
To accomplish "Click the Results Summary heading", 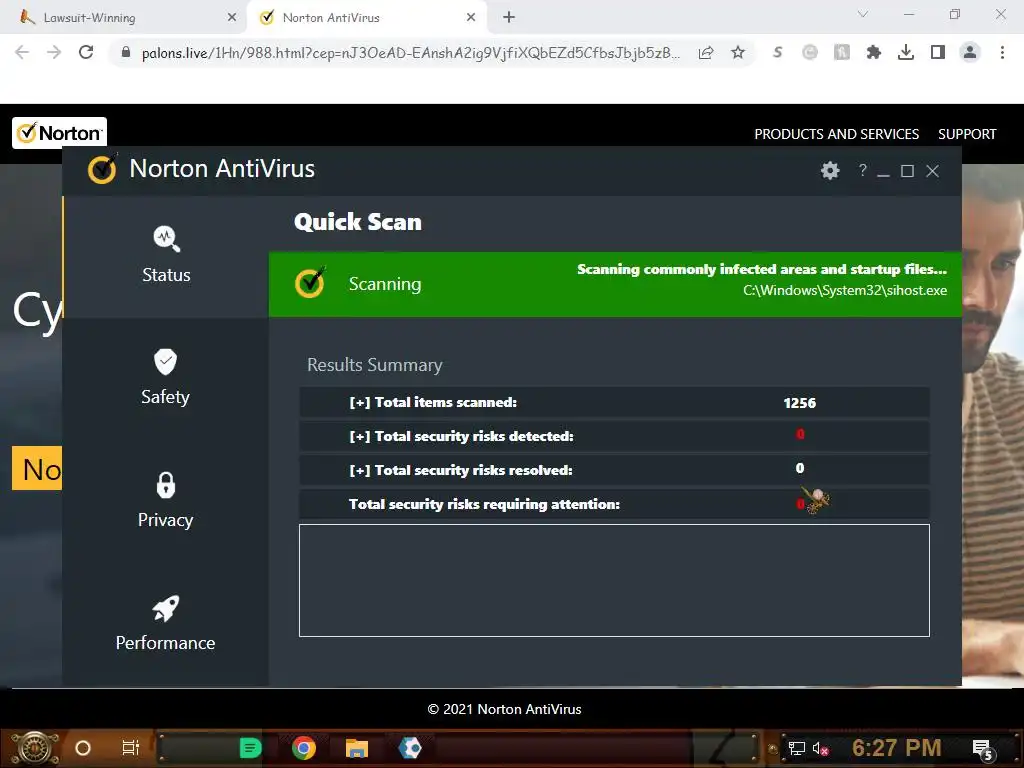I will pyautogui.click(x=375, y=364).
